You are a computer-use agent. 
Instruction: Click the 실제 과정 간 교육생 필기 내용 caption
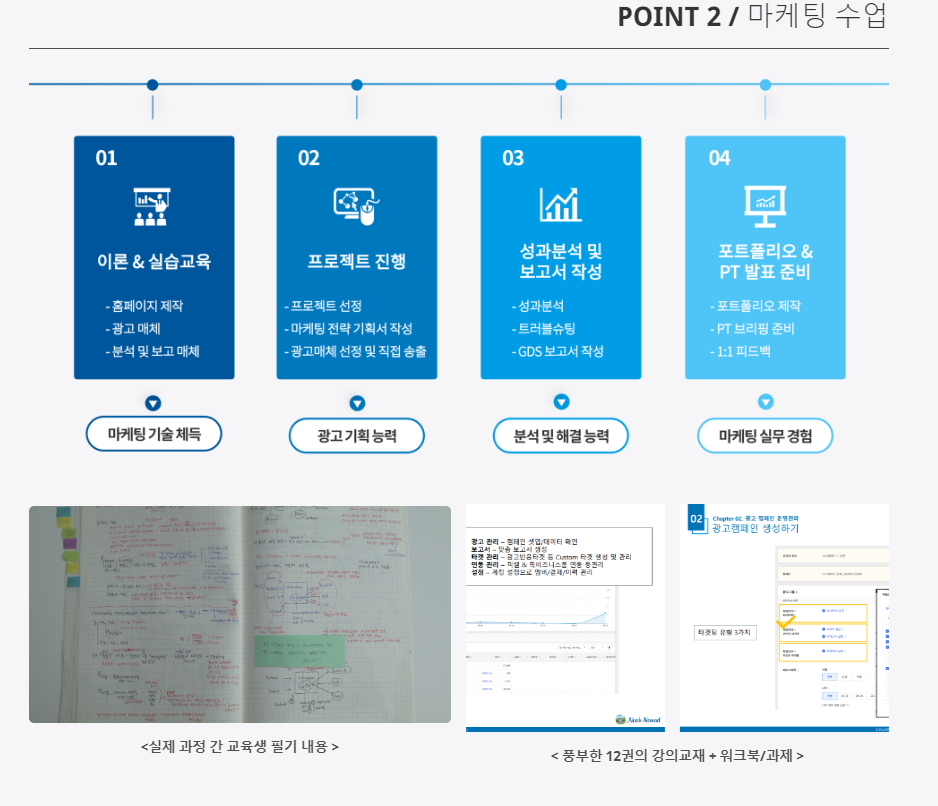point(240,747)
